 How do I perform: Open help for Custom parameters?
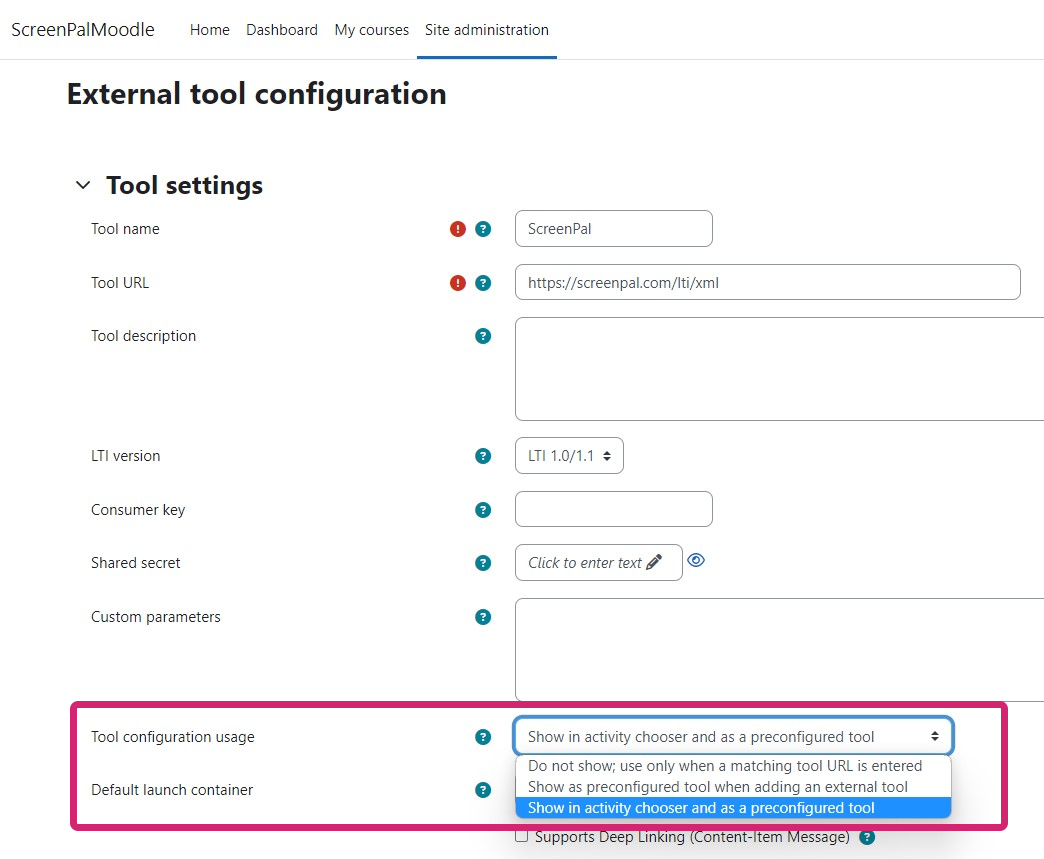[483, 617]
